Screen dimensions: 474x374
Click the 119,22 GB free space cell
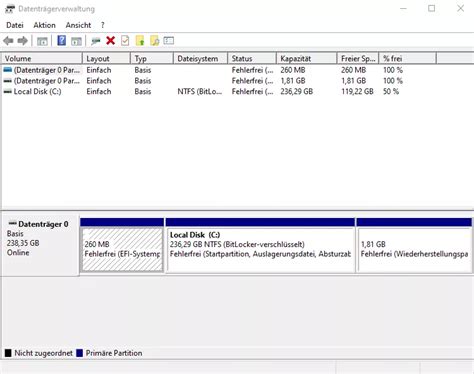[x=357, y=92]
